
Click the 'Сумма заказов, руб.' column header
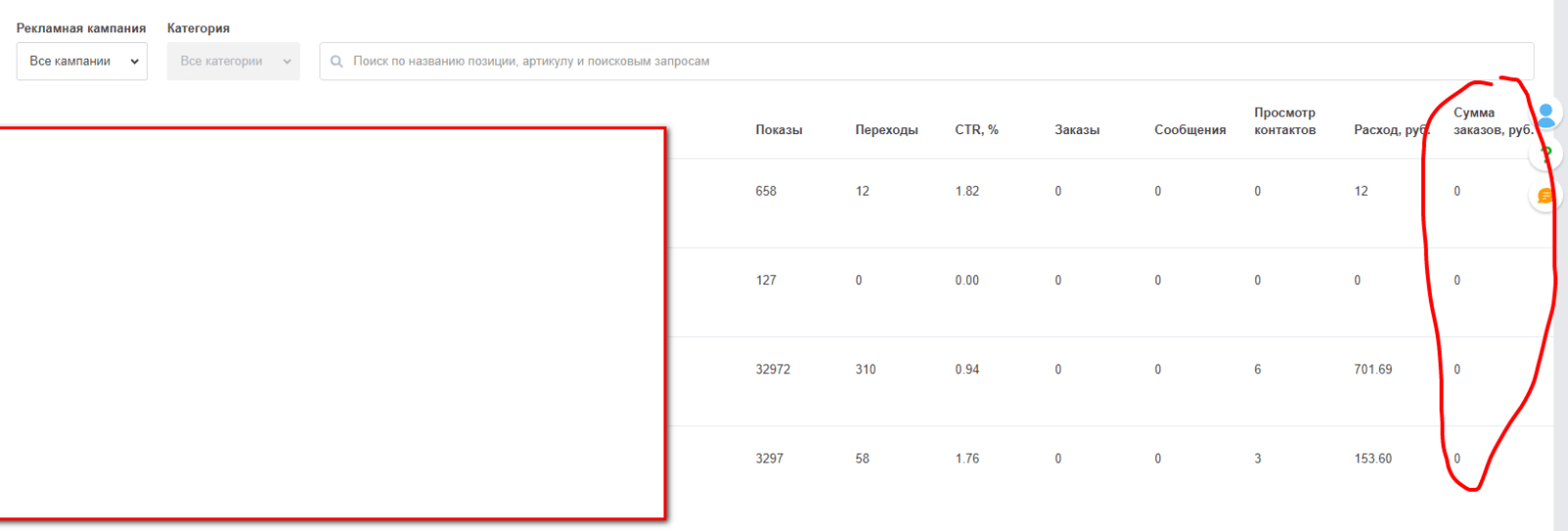(1493, 121)
